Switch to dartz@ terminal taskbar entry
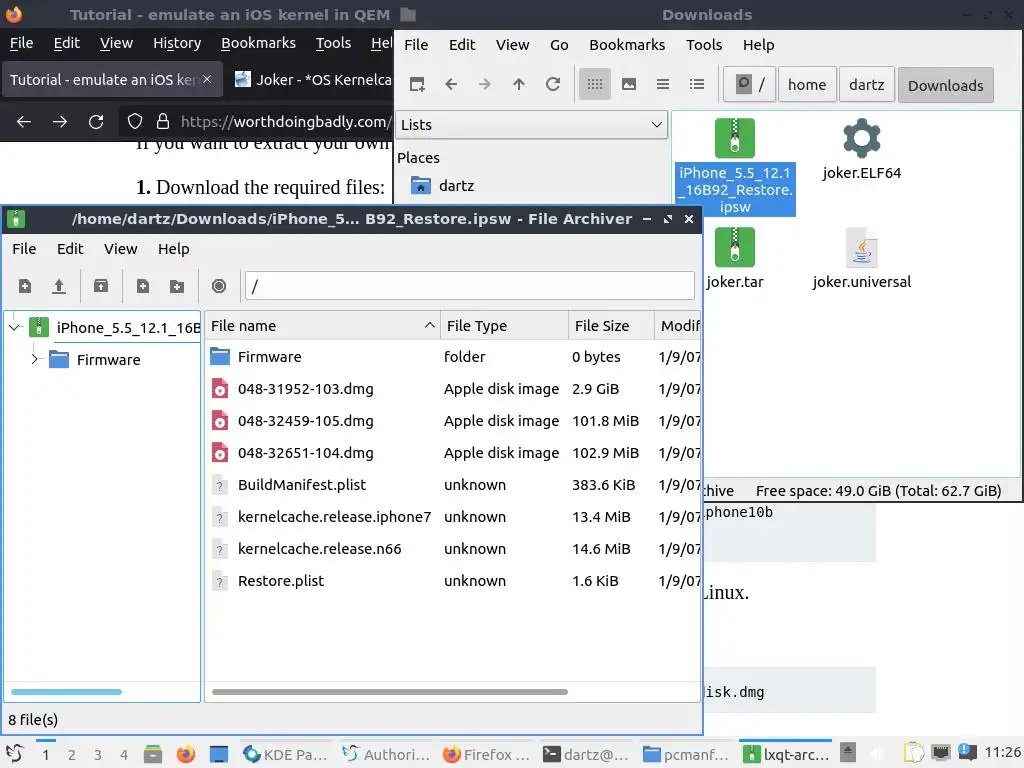 pos(586,754)
